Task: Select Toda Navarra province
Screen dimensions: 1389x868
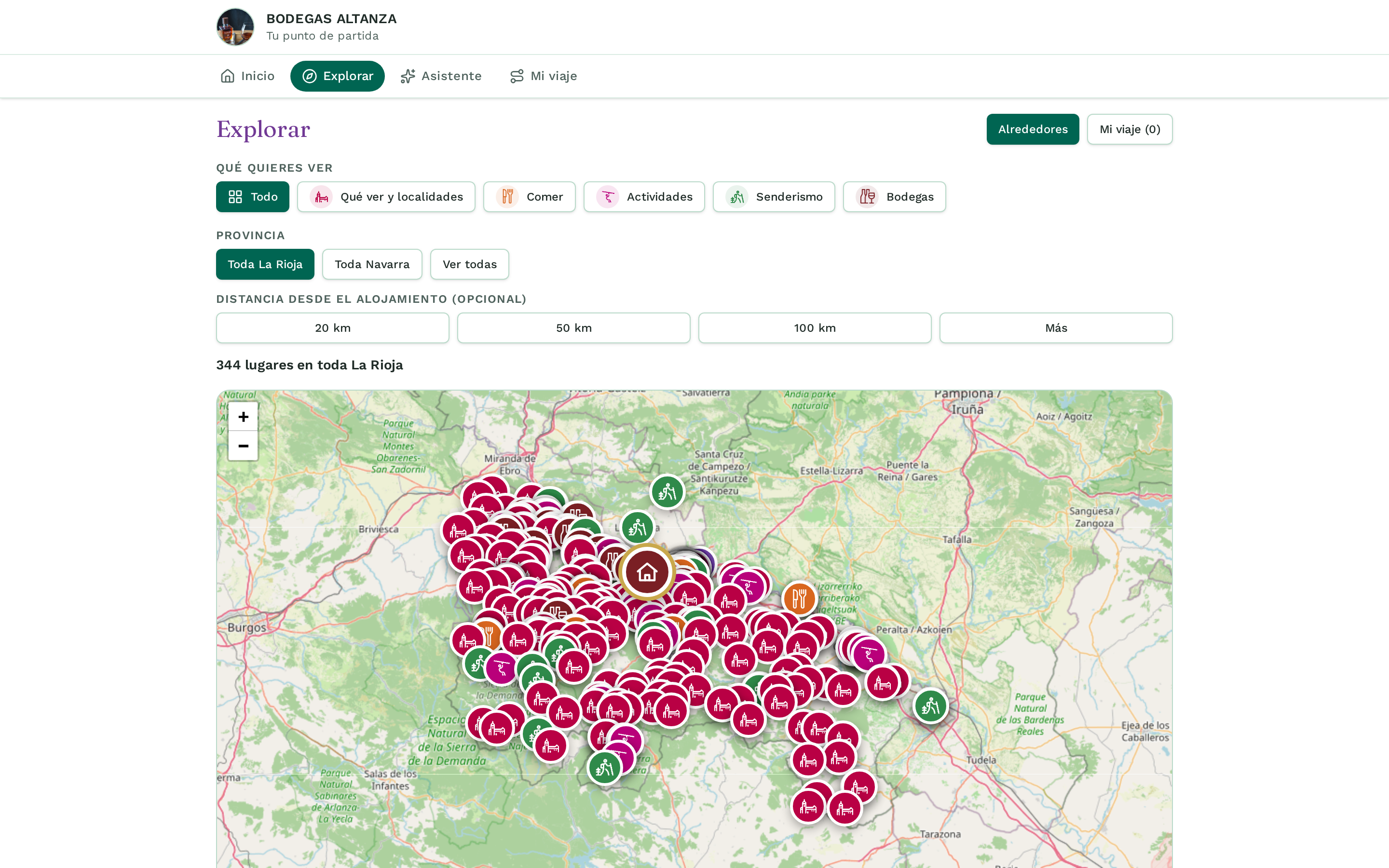Action: click(372, 264)
